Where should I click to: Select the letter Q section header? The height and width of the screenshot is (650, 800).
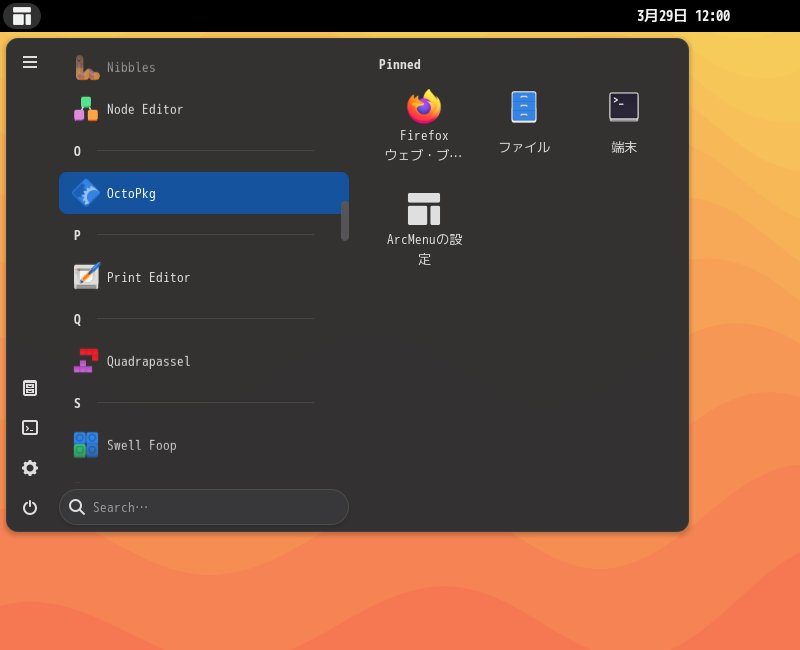[77, 319]
